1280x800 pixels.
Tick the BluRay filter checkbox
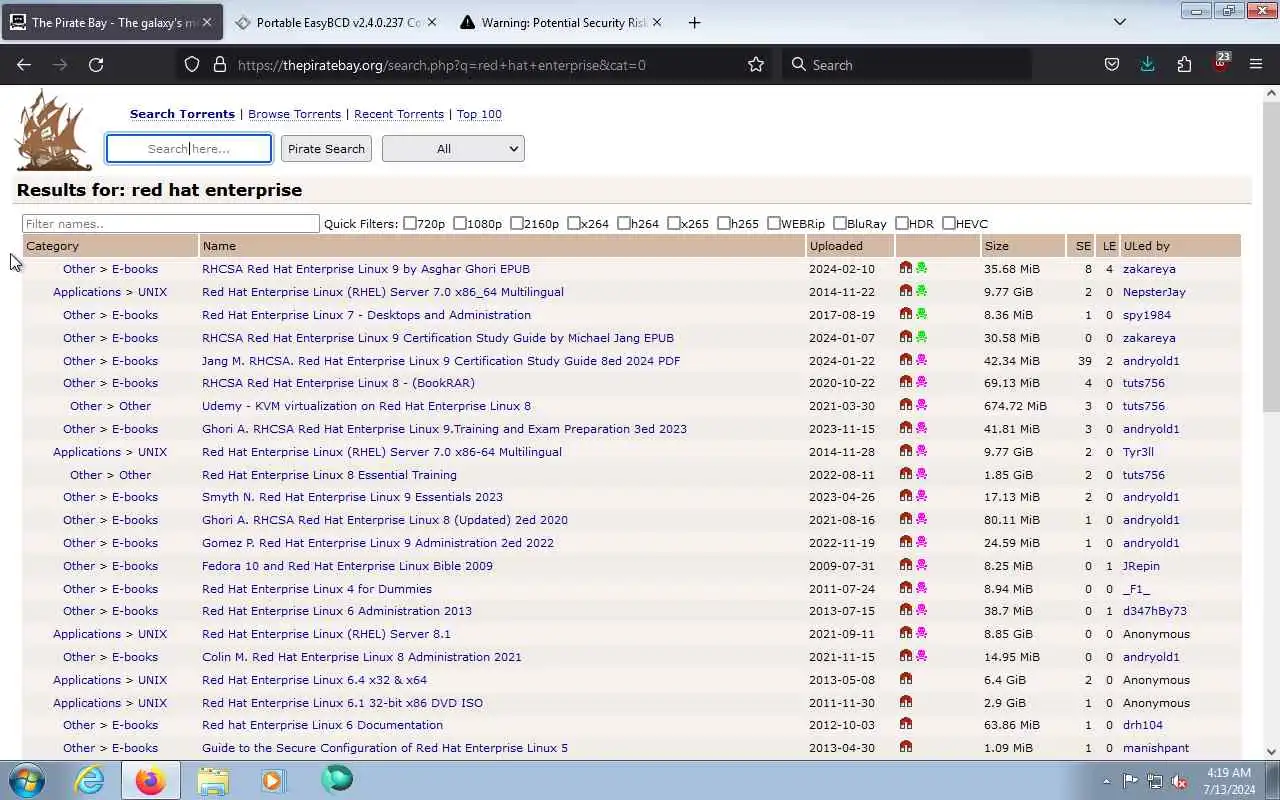pyautogui.click(x=840, y=223)
